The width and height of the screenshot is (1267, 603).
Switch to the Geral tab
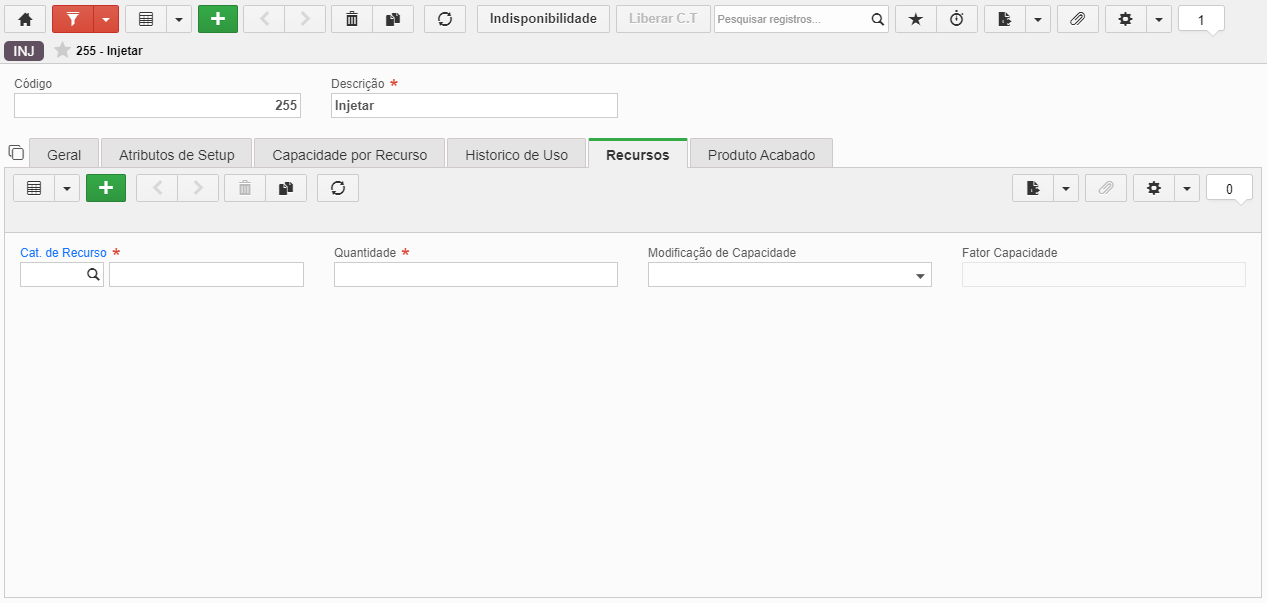pos(64,155)
